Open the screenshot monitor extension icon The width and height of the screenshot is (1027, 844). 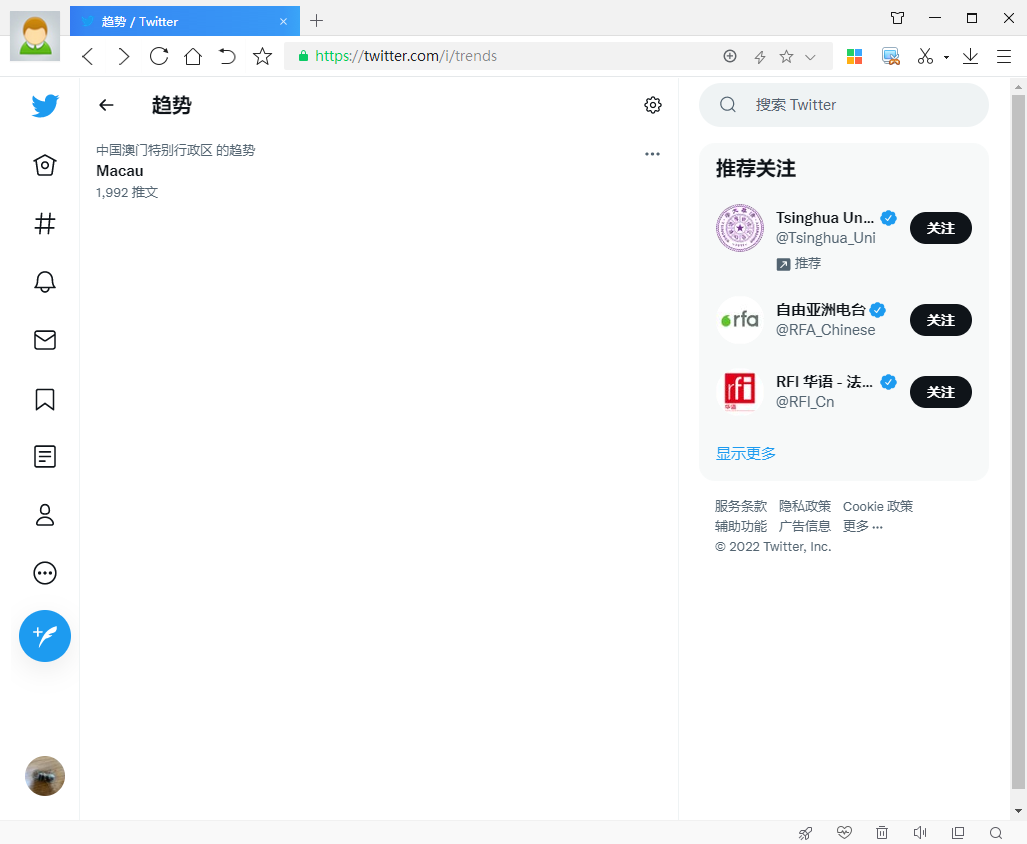click(891, 56)
